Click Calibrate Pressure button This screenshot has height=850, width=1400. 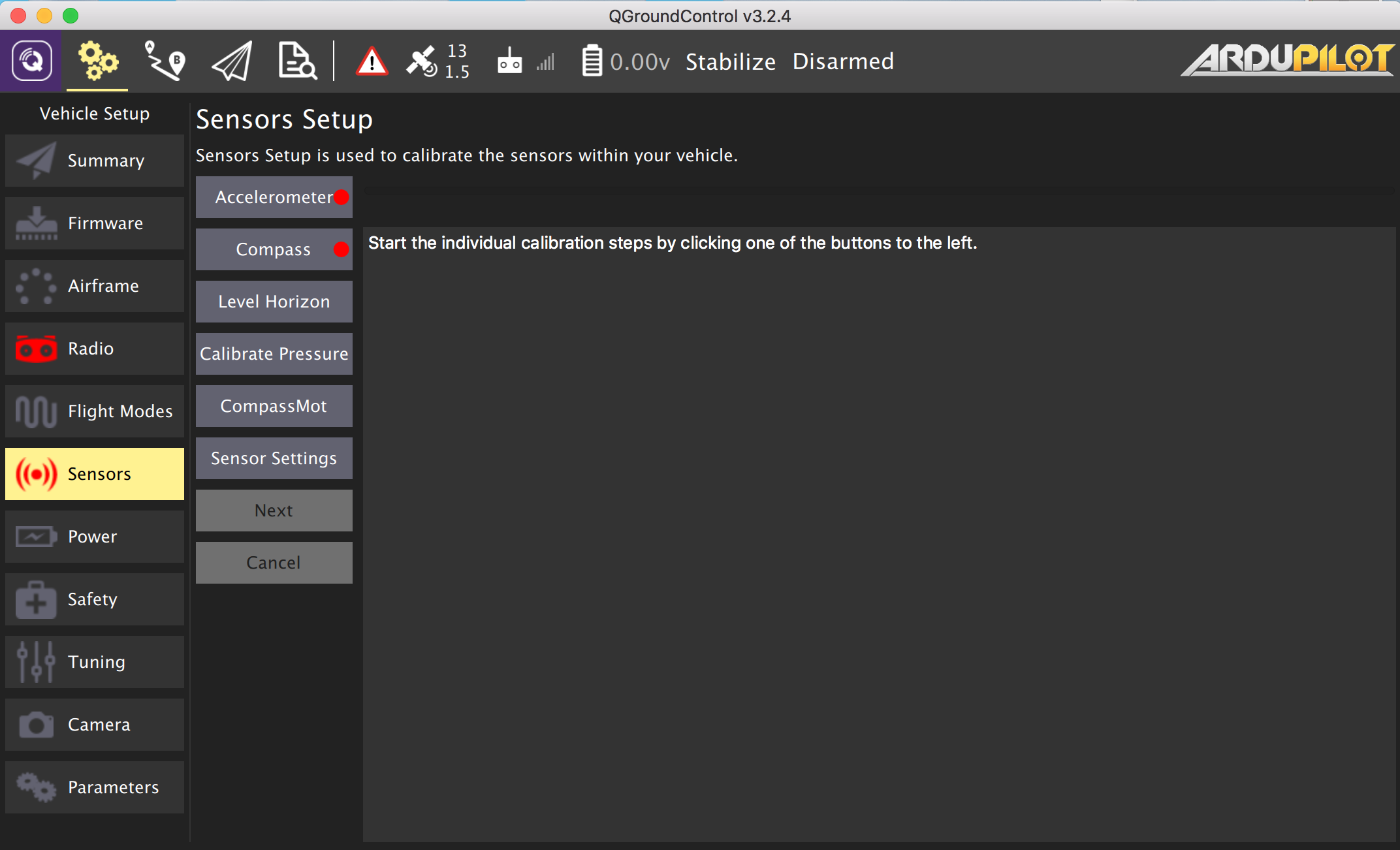click(274, 354)
